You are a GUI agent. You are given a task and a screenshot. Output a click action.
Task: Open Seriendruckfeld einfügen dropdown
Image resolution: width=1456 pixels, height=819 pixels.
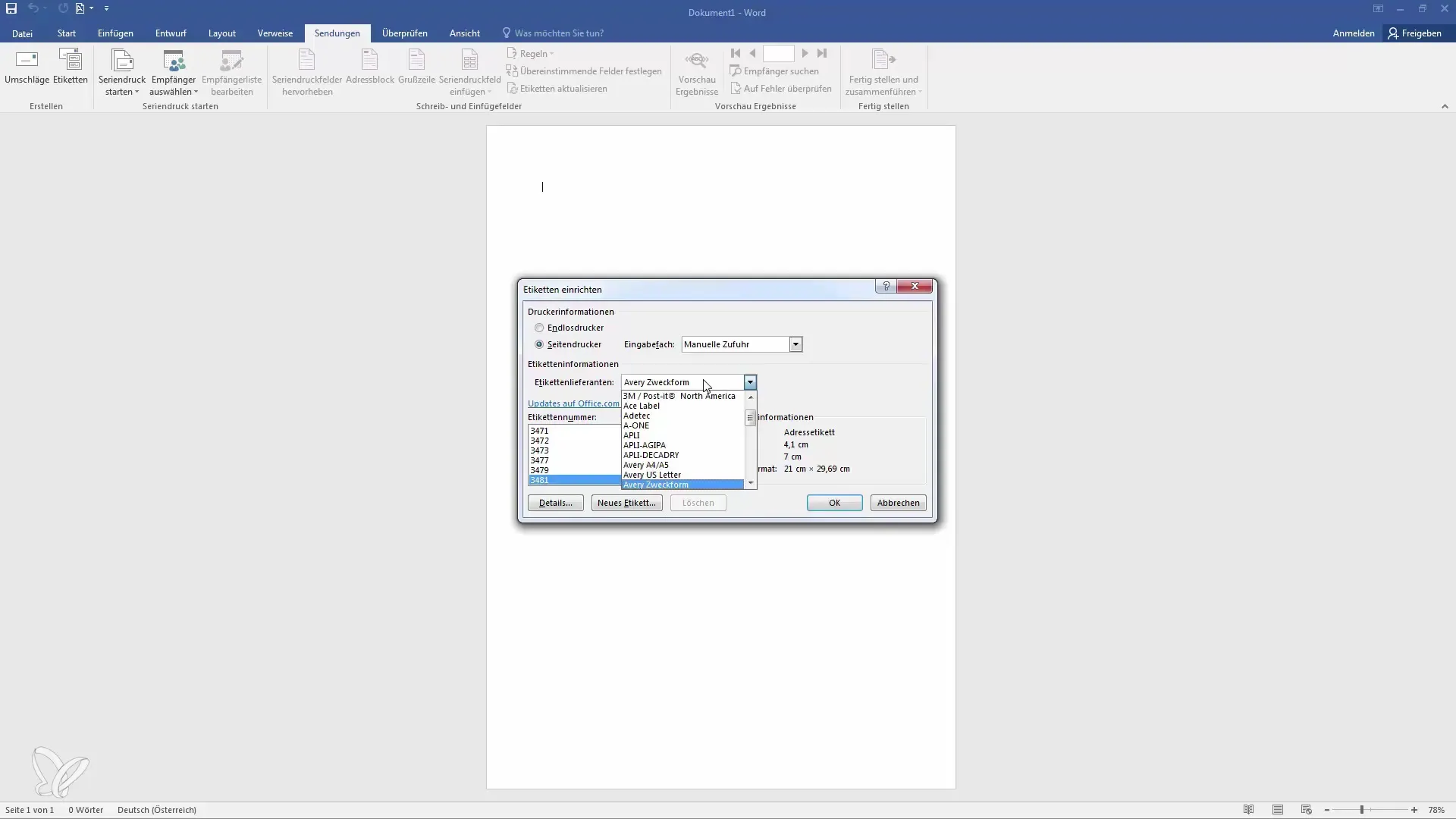pos(469,73)
